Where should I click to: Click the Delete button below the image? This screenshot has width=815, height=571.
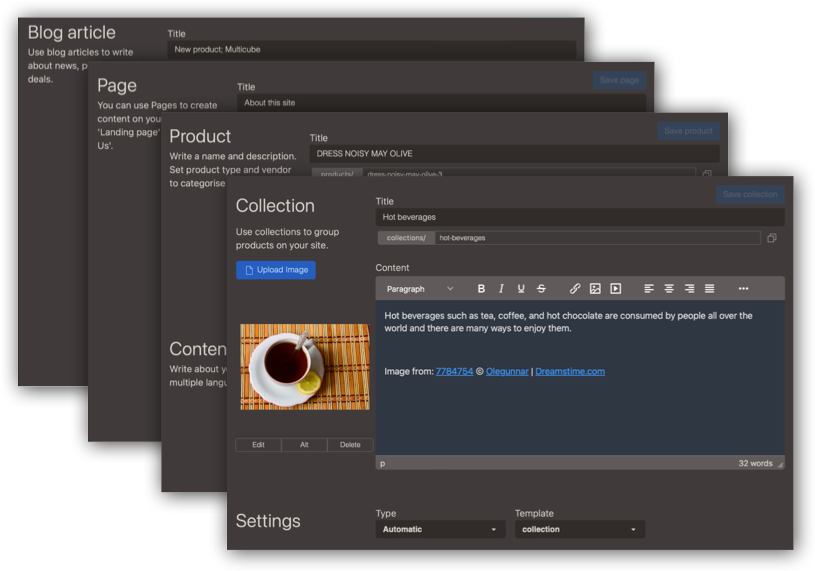coord(350,445)
